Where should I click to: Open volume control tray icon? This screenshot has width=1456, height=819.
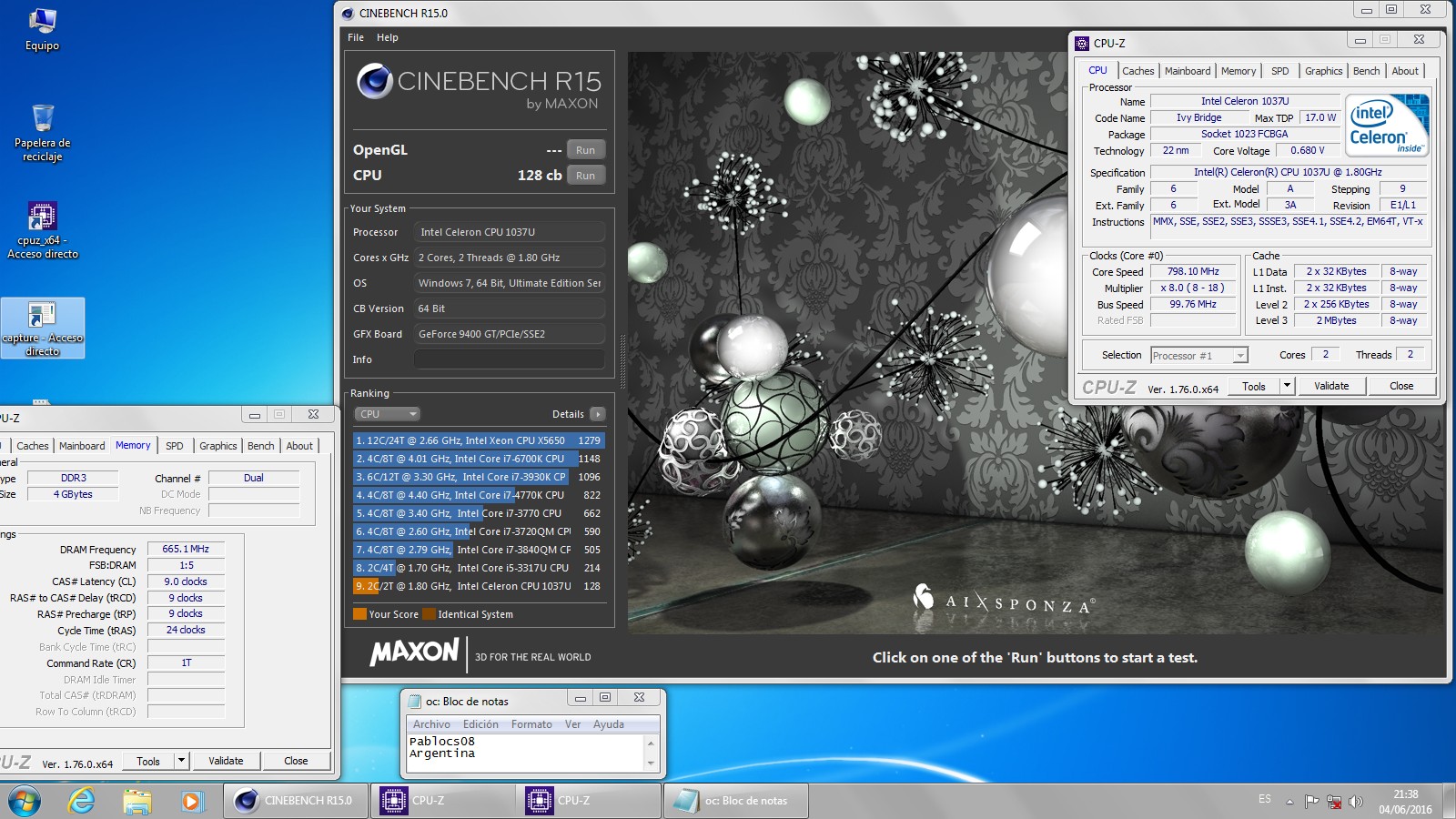coord(1356,802)
